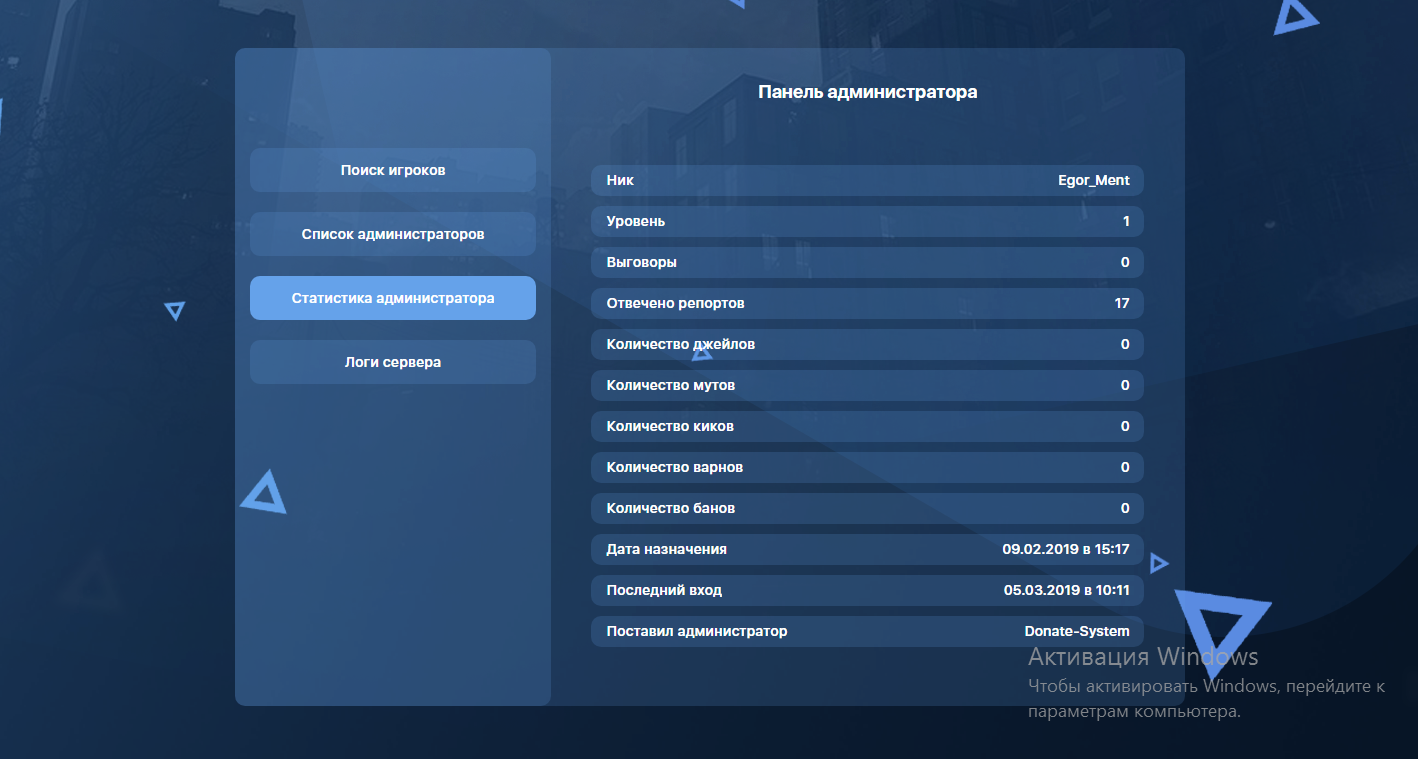
Task: Click the Ник row showing Egor_Ment
Action: click(867, 181)
